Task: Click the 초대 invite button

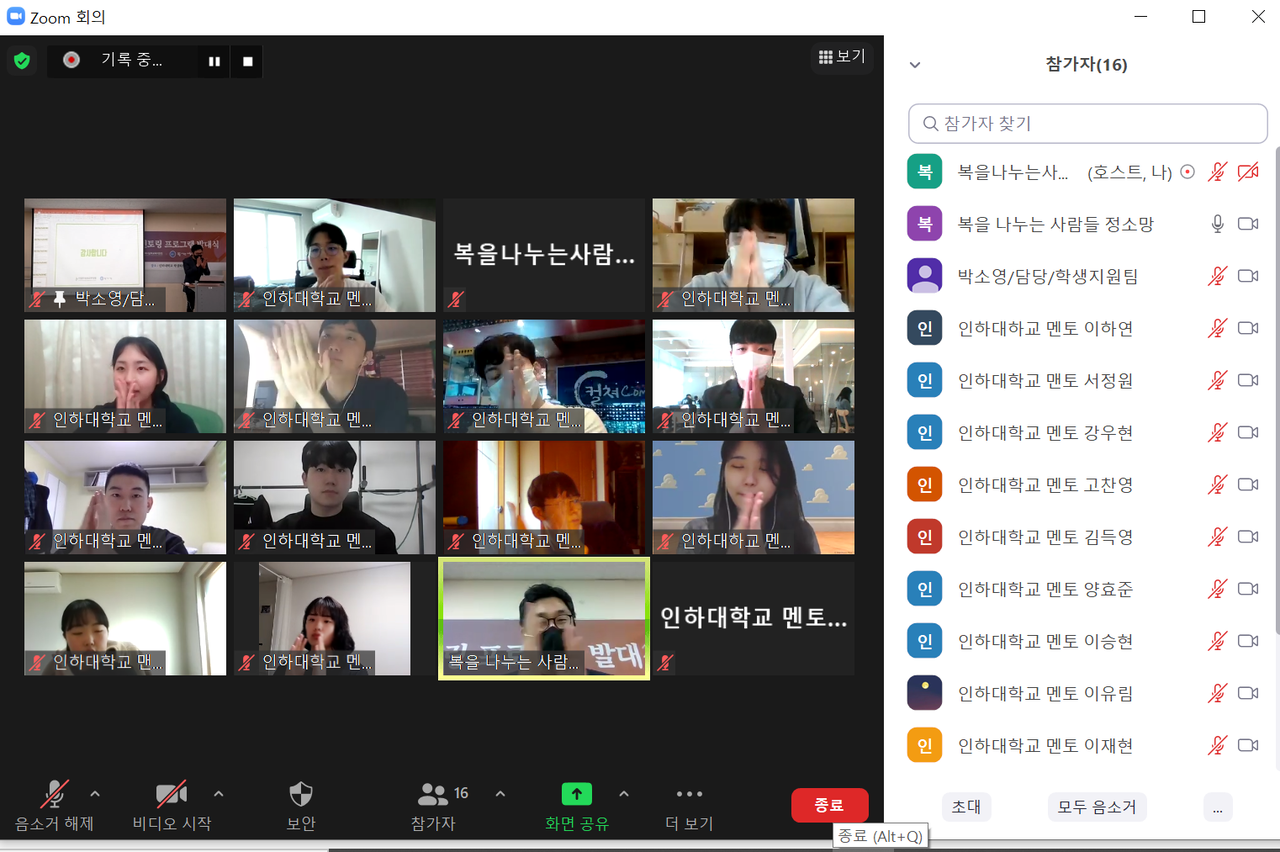Action: coord(966,807)
